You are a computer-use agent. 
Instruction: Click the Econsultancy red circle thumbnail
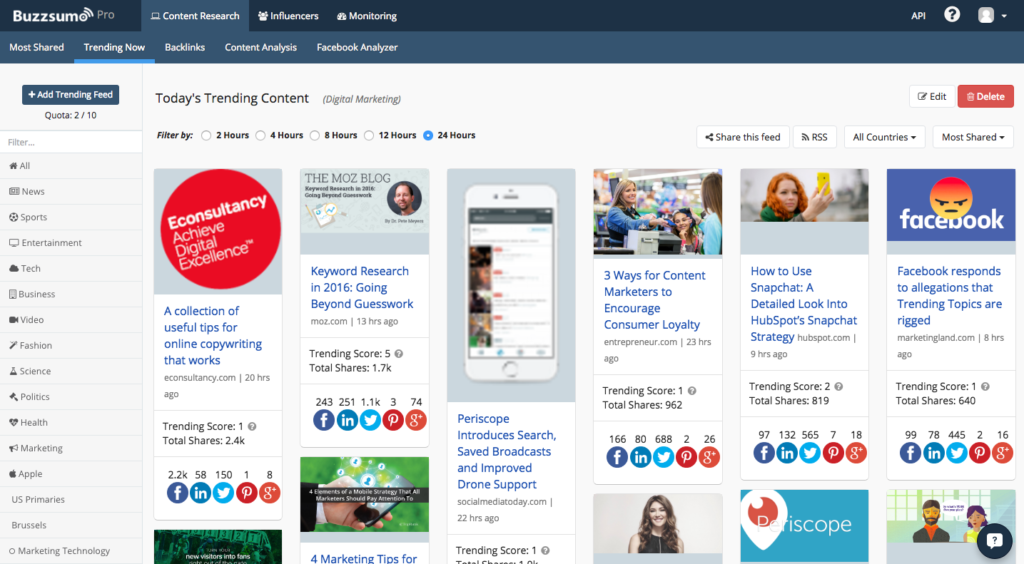click(221, 229)
